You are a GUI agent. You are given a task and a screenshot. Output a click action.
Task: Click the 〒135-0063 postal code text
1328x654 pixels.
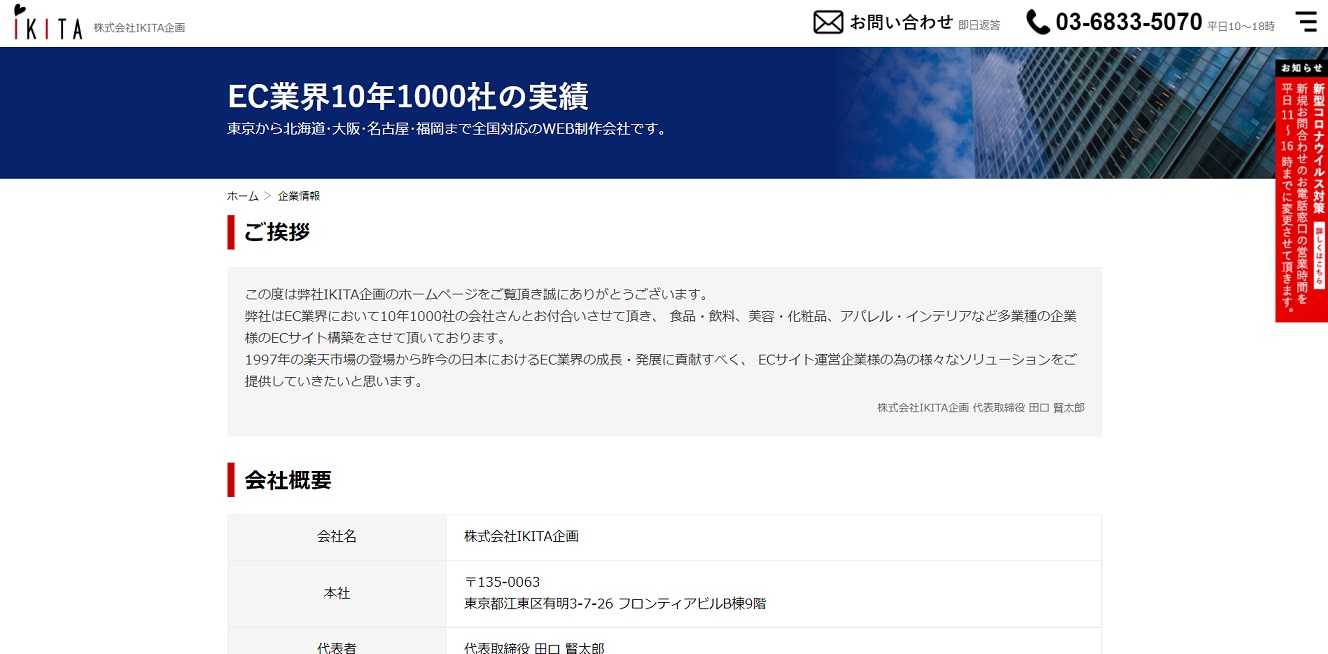point(502,582)
